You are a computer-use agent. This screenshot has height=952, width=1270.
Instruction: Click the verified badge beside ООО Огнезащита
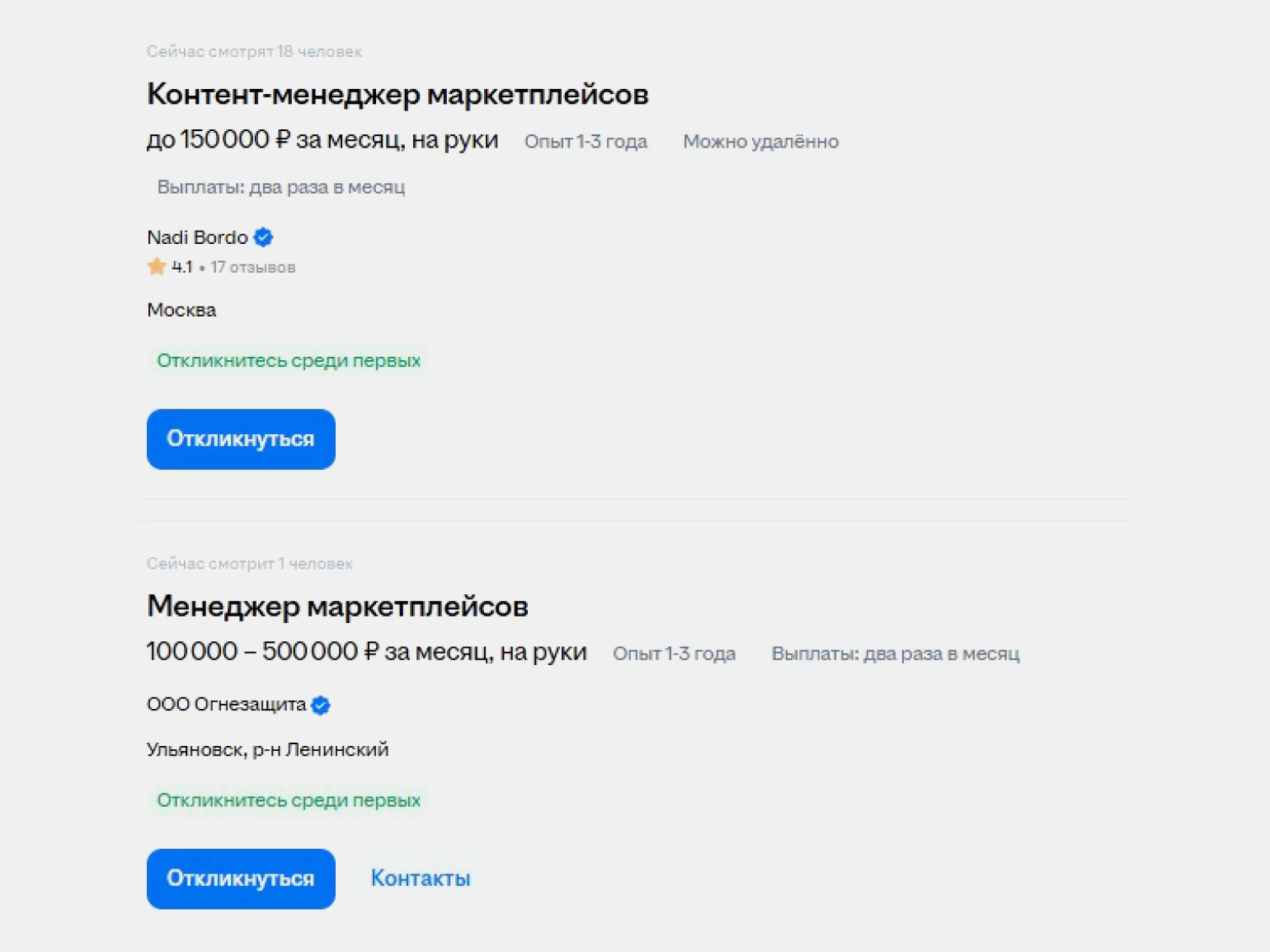point(321,705)
